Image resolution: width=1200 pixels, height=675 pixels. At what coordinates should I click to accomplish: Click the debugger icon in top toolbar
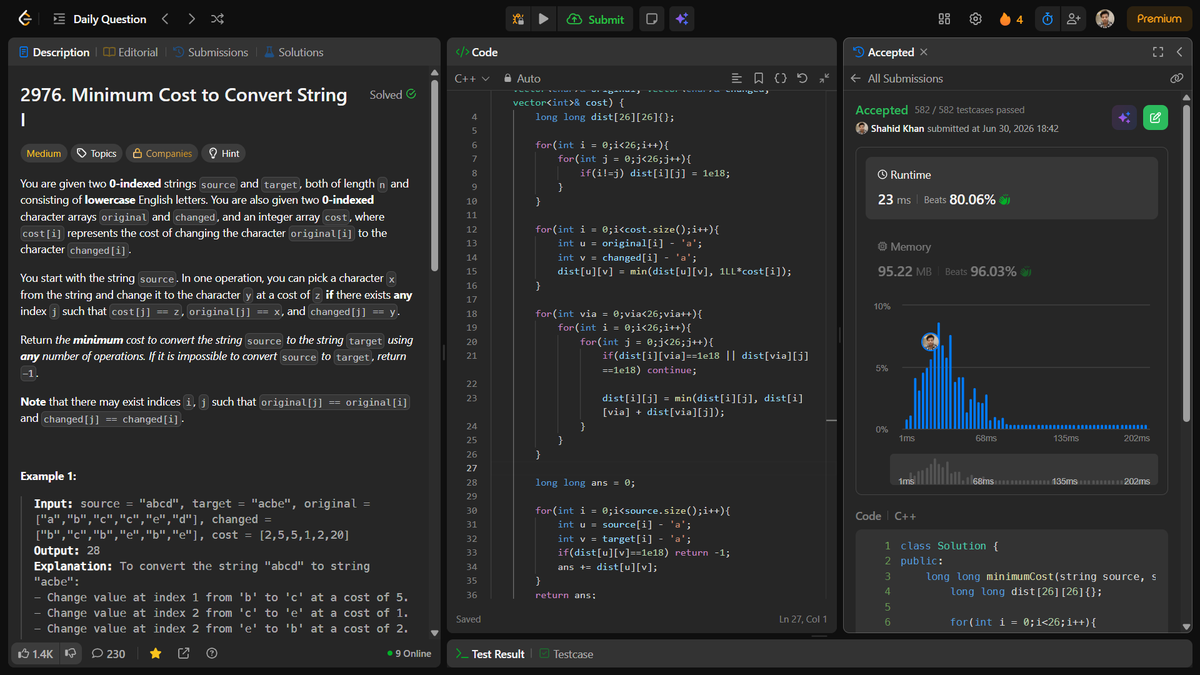point(518,19)
